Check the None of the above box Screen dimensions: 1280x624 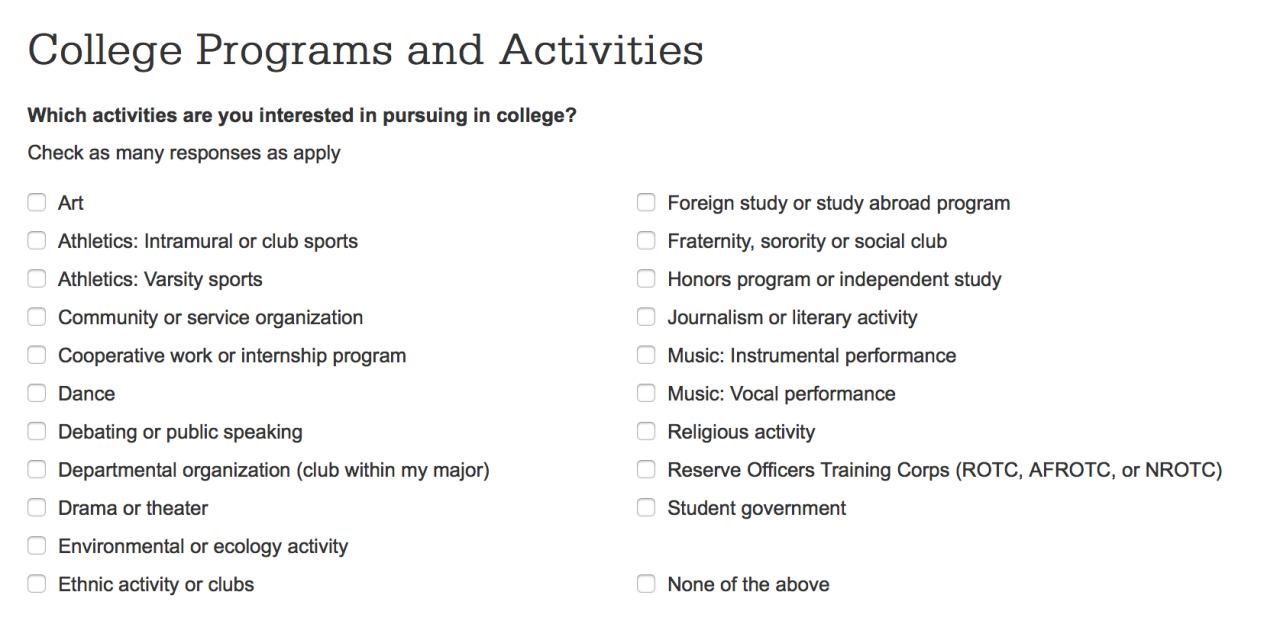point(647,583)
